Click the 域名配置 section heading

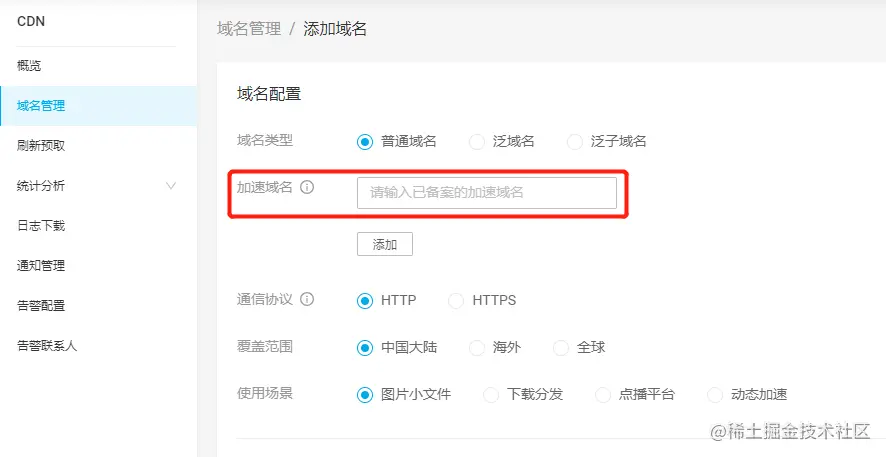pos(269,94)
